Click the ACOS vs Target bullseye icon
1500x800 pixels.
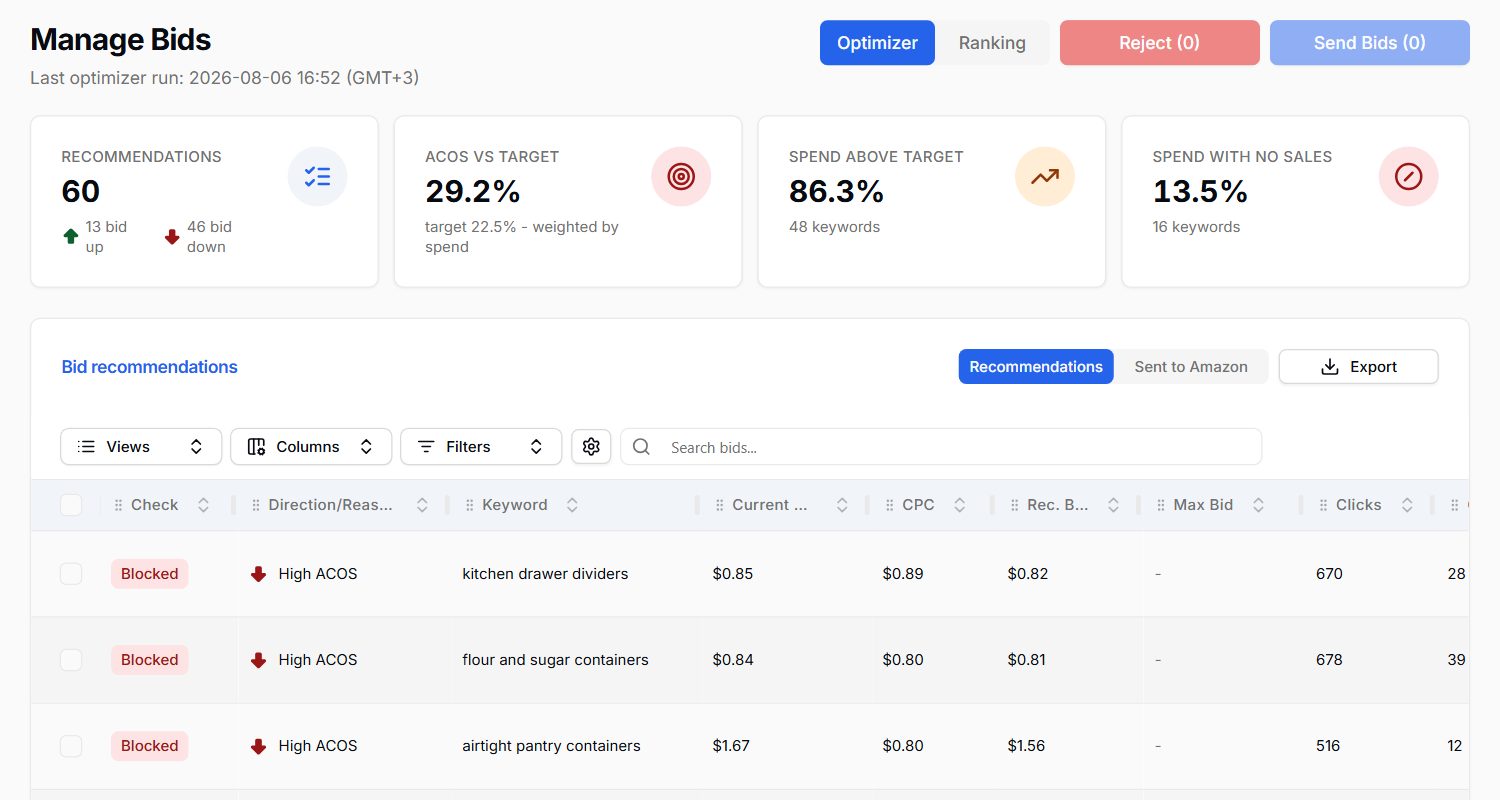tap(681, 177)
